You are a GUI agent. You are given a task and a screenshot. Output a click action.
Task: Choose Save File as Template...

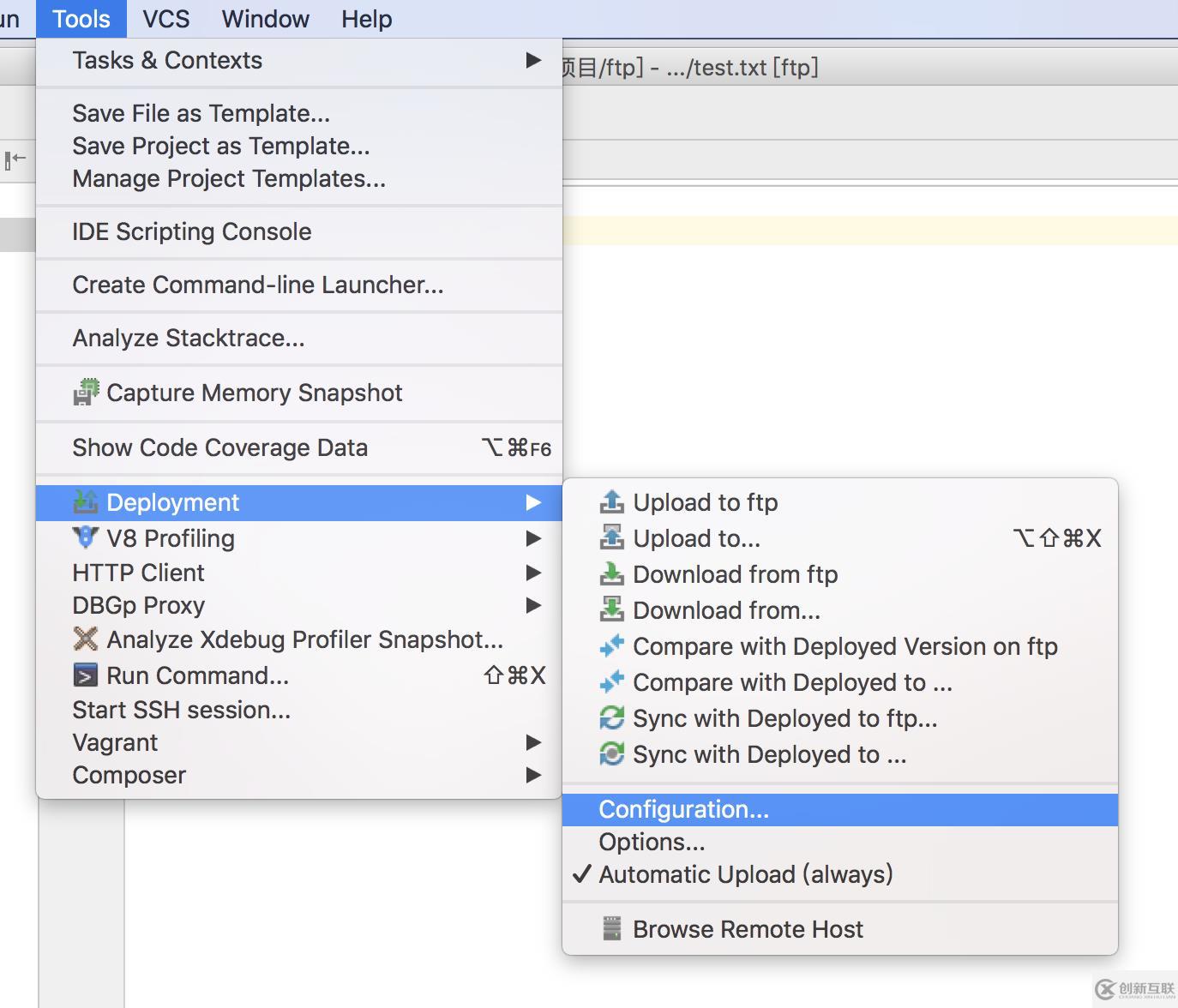[299, 113]
